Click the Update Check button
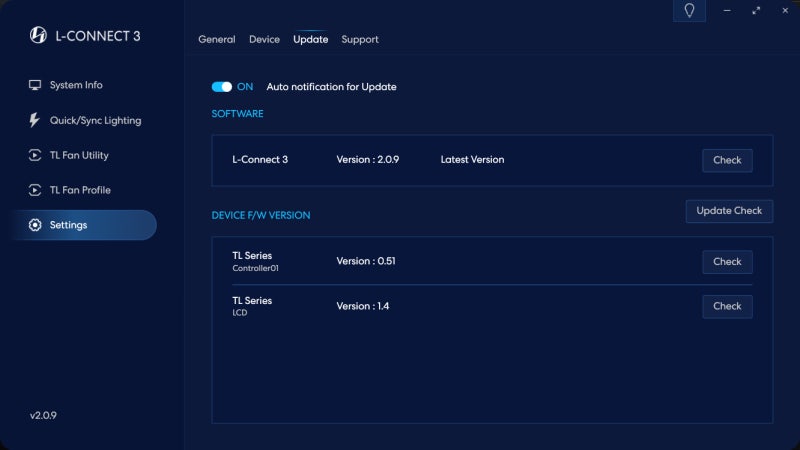The height and width of the screenshot is (450, 800). (729, 211)
